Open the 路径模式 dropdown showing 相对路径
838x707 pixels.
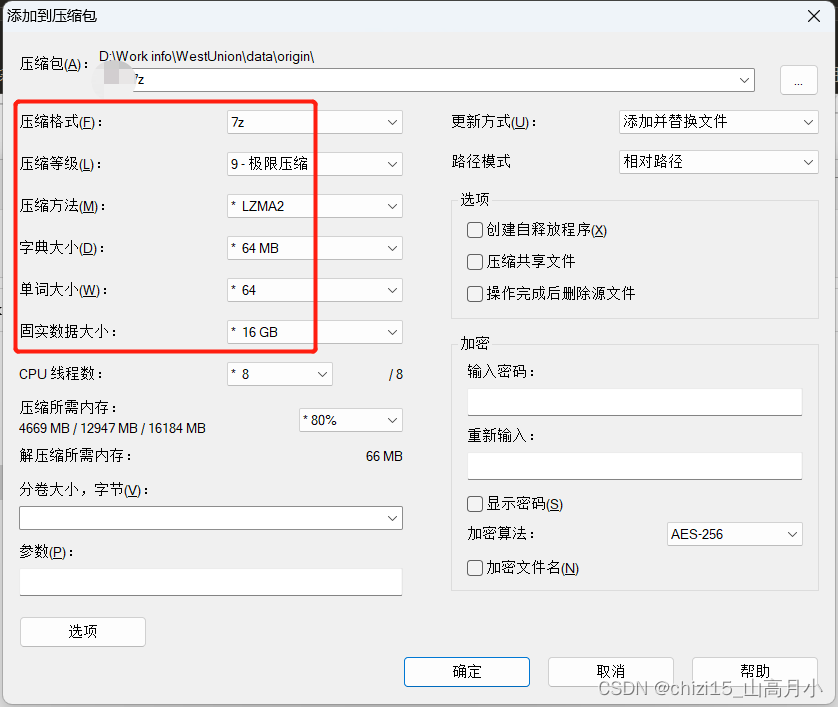pyautogui.click(x=719, y=162)
